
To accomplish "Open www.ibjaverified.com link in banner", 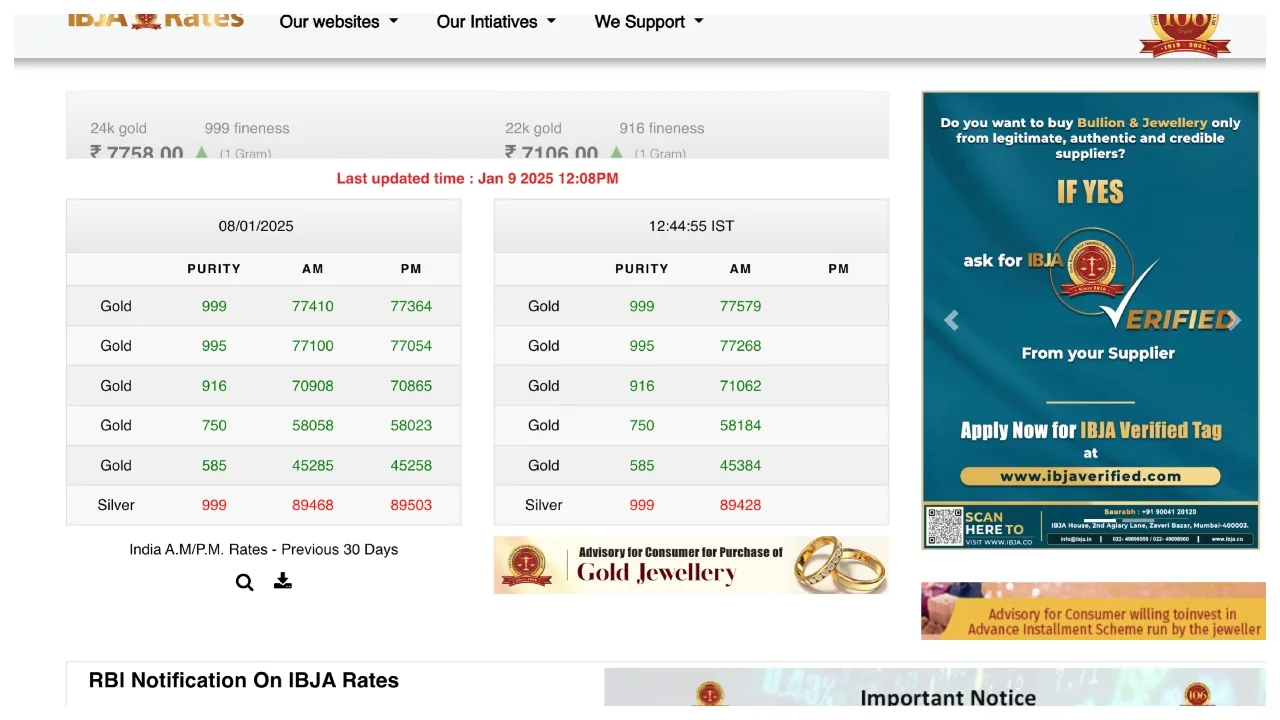I will point(1090,476).
